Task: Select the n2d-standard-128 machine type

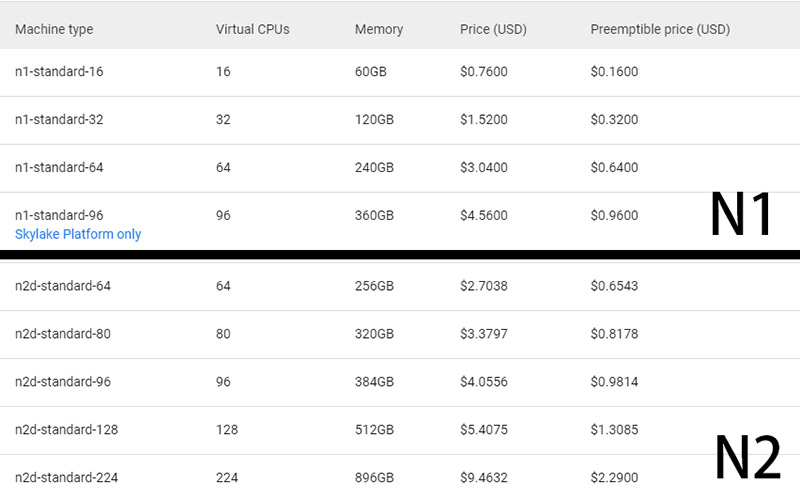Action: [x=66, y=430]
